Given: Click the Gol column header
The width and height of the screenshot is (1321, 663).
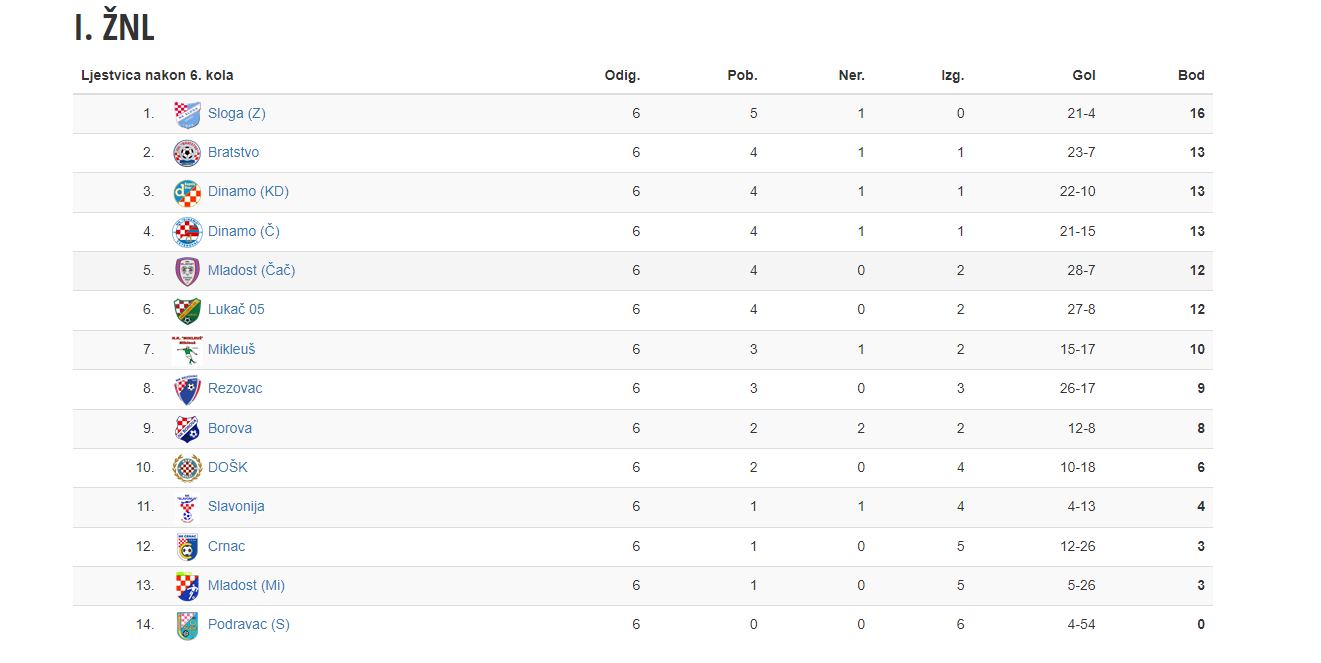Looking at the screenshot, I should [x=1084, y=75].
